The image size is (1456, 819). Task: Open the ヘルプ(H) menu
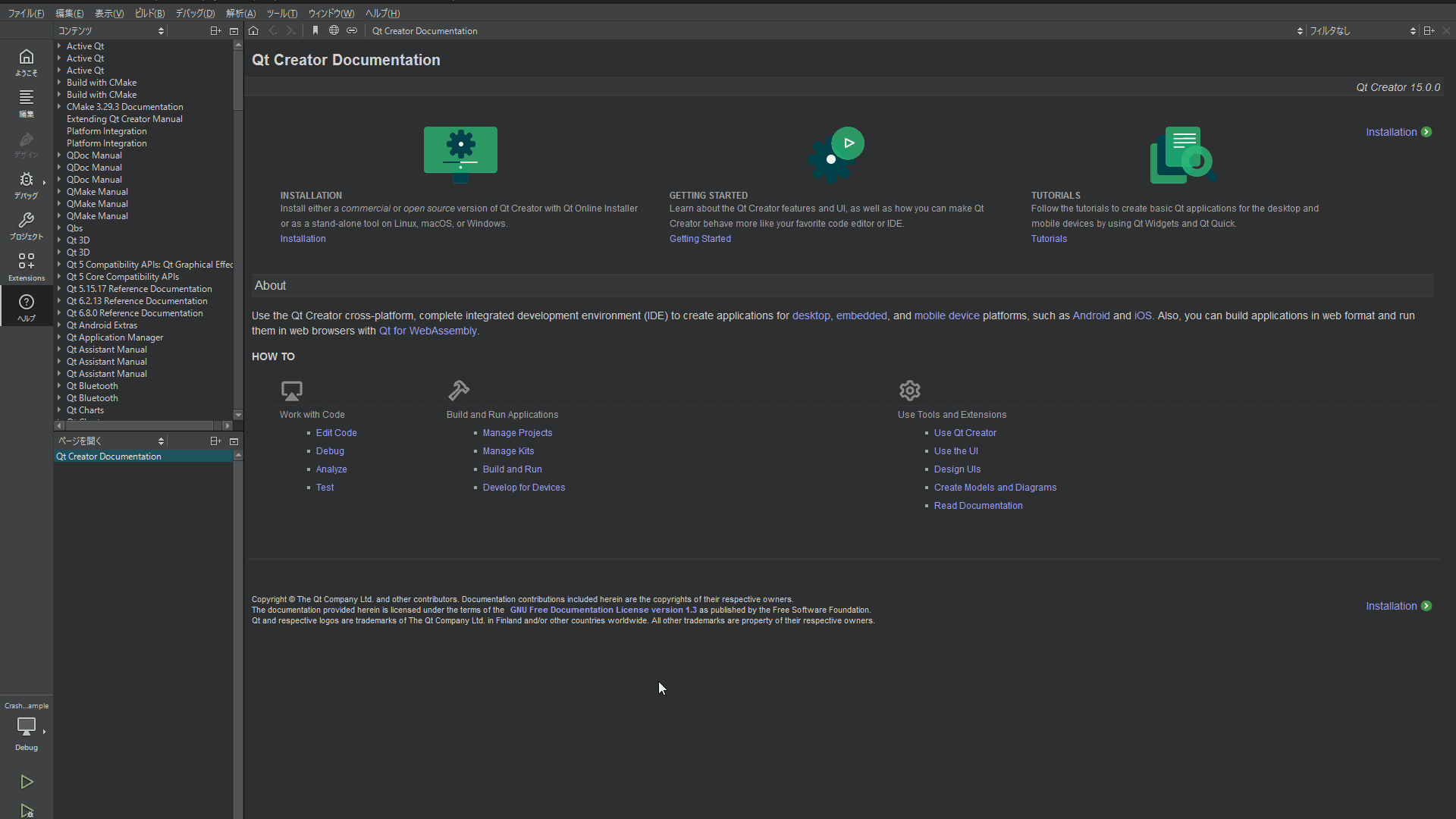tap(382, 14)
